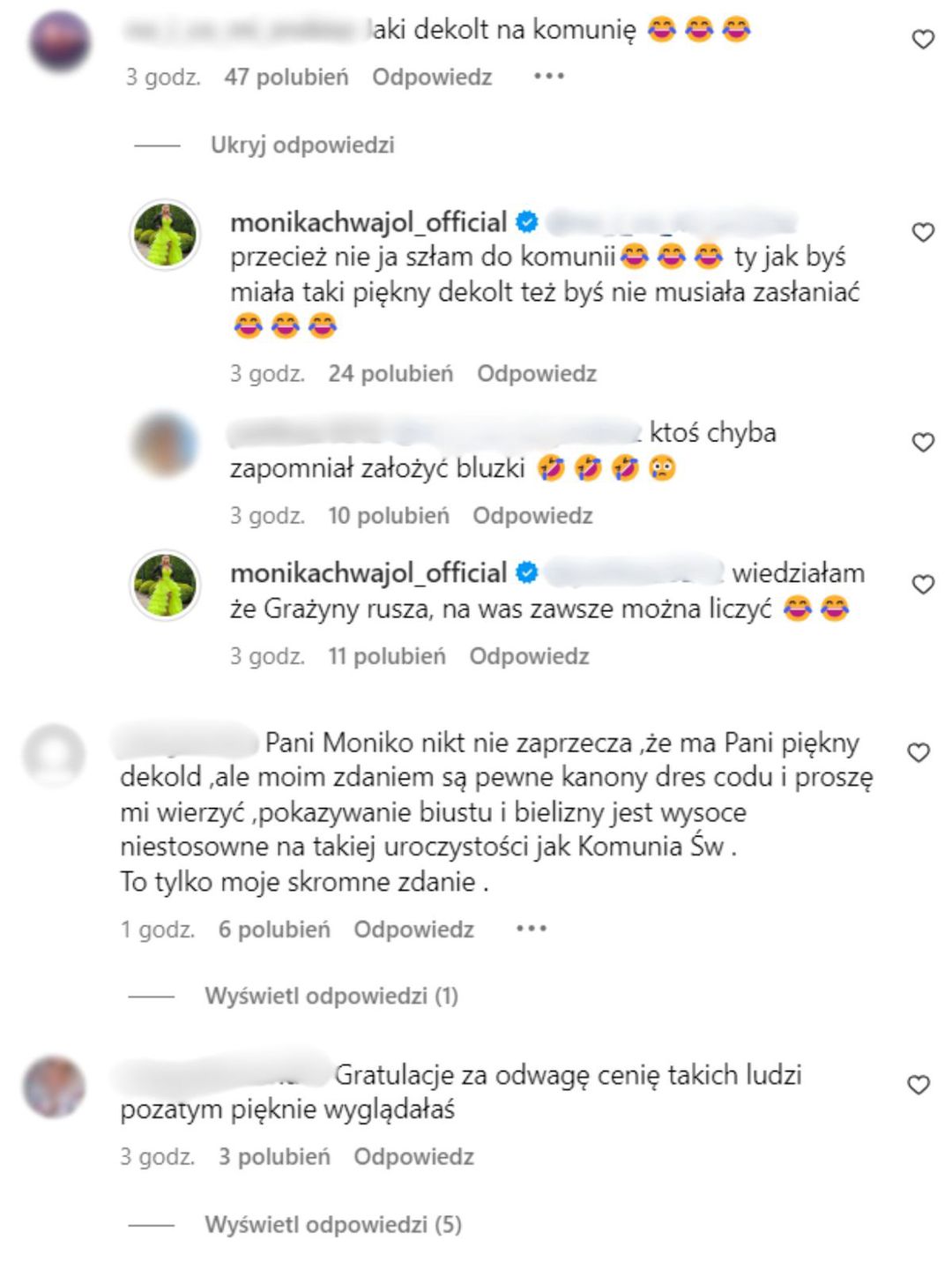View who liked: '47 polubień'
This screenshot has width=952, height=1270.
286,77
